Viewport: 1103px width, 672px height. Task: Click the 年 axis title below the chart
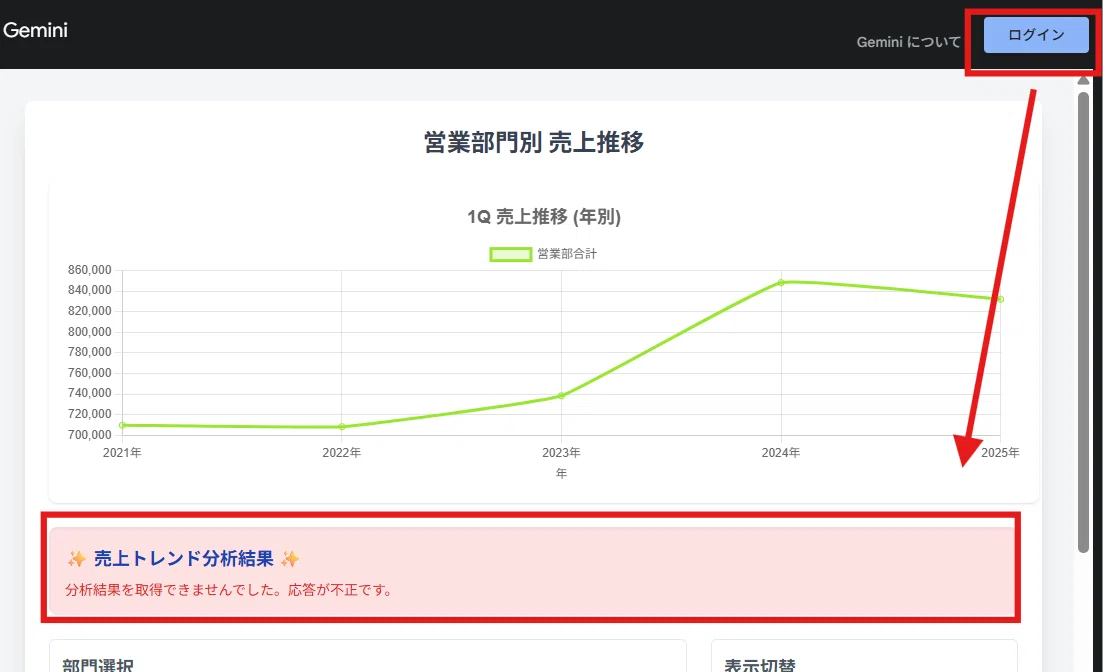point(561,474)
